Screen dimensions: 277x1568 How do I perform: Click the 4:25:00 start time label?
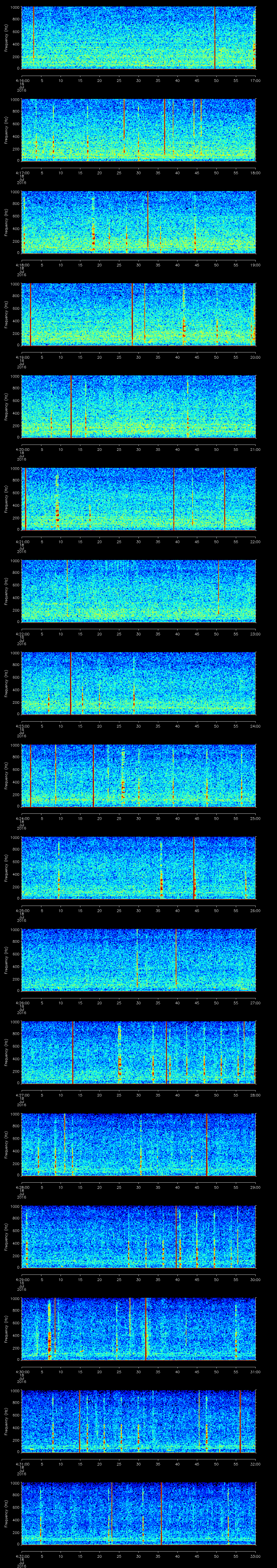[22, 910]
